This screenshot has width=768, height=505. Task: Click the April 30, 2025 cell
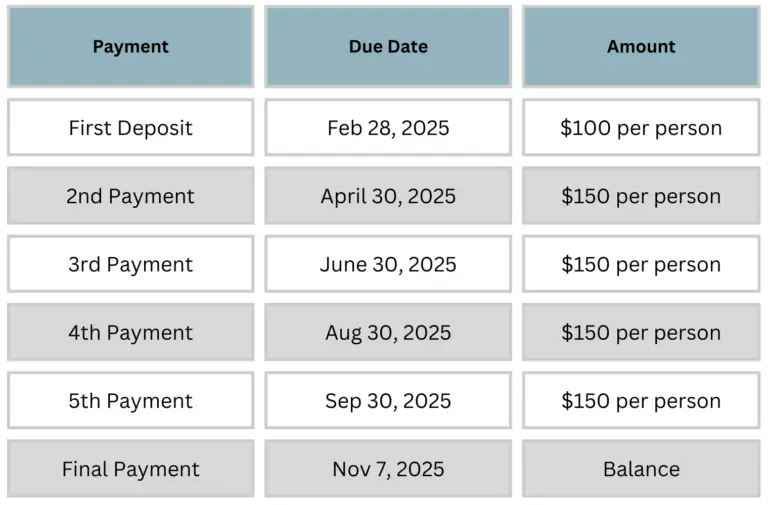click(x=388, y=196)
